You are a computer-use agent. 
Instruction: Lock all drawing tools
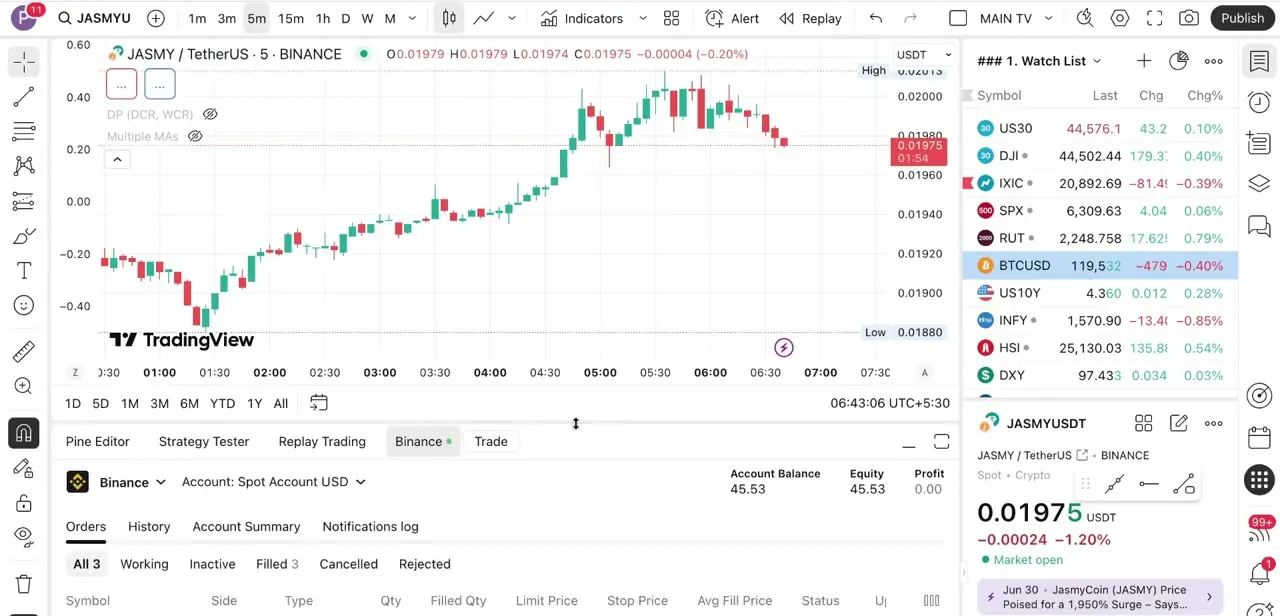point(24,502)
